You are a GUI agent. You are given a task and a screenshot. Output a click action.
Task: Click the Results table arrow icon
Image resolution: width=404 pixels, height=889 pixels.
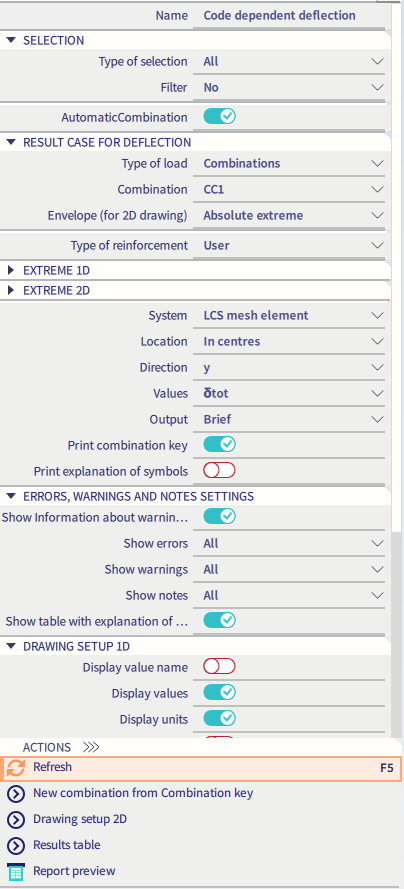(x=16, y=845)
